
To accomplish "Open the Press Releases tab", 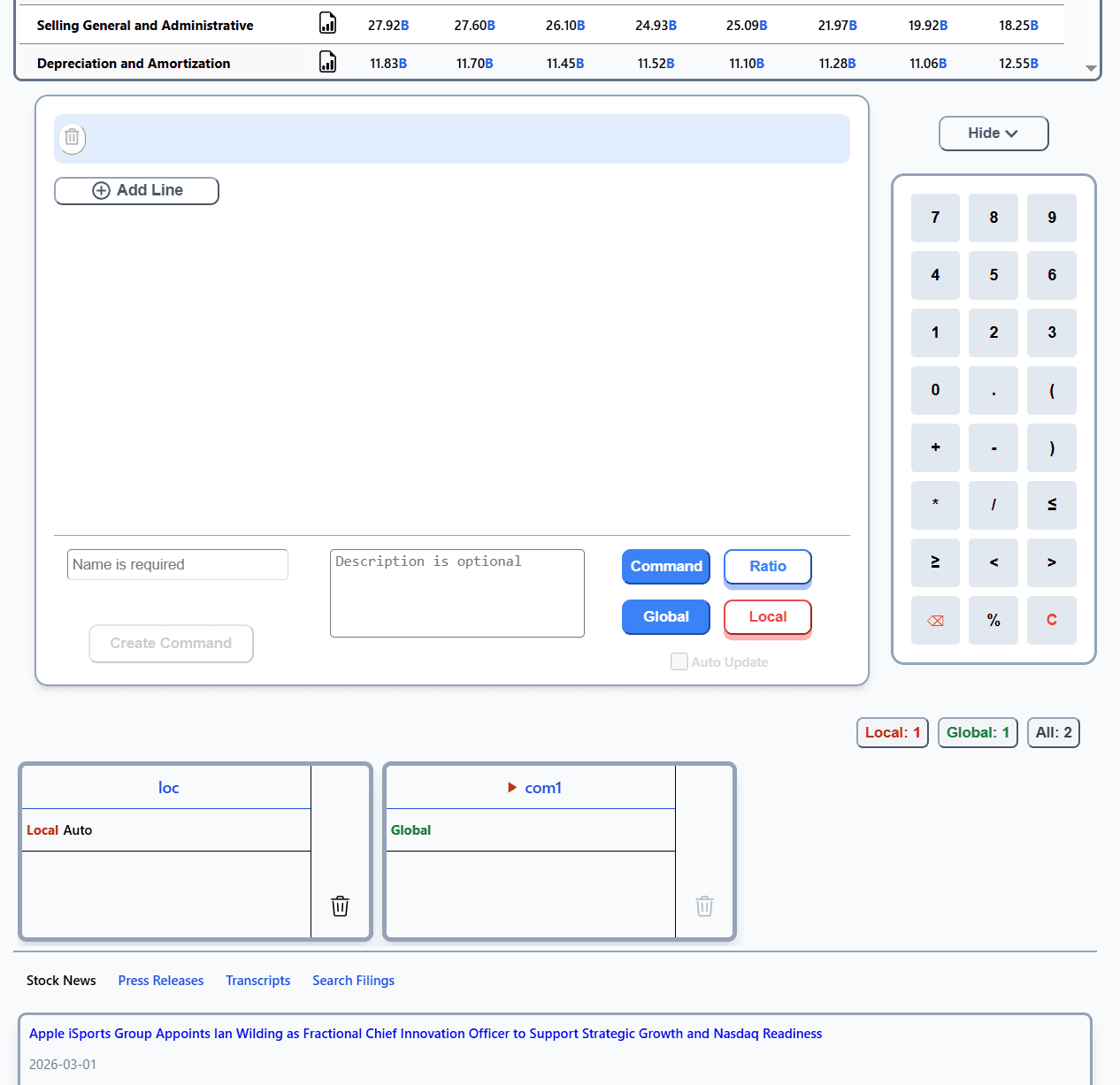I will coord(160,981).
